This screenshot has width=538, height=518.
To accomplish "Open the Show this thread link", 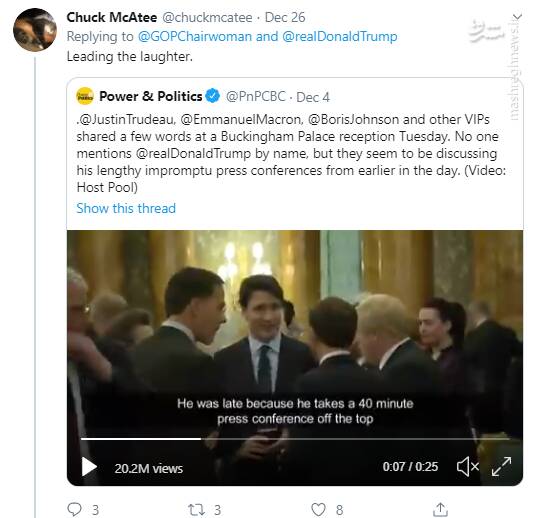I will 126,208.
